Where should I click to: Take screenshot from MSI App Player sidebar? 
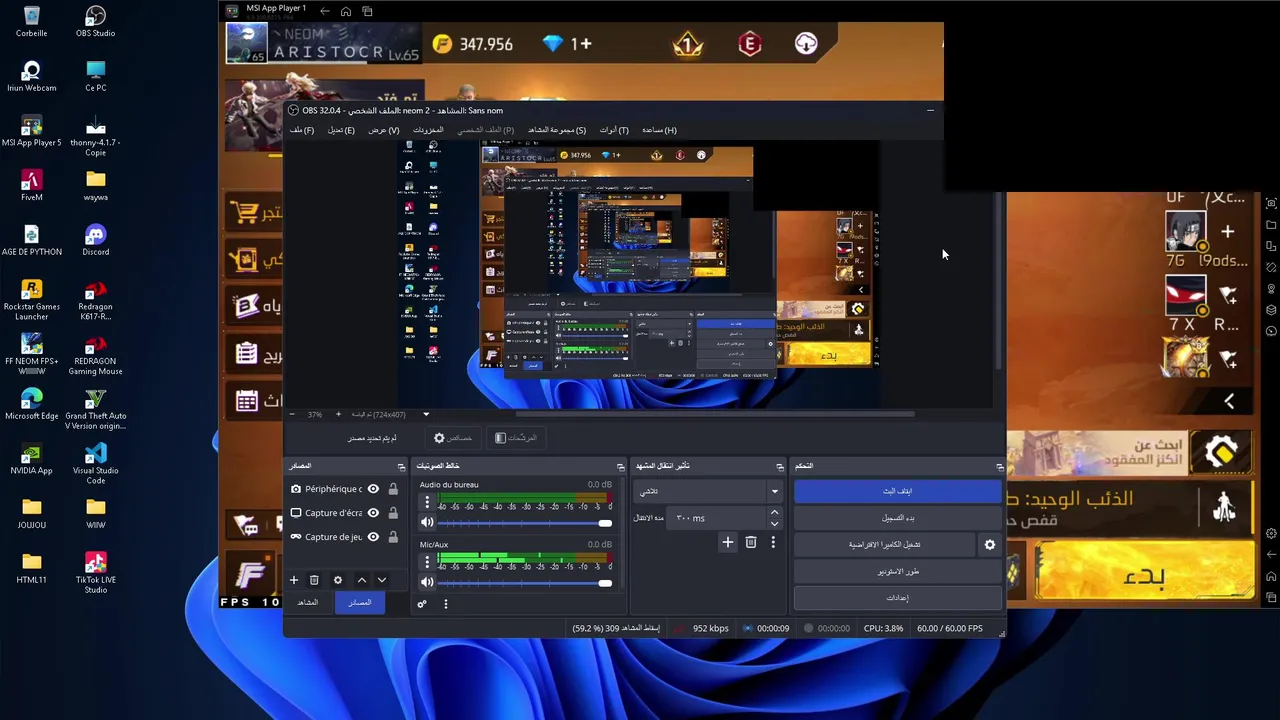(x=1271, y=203)
